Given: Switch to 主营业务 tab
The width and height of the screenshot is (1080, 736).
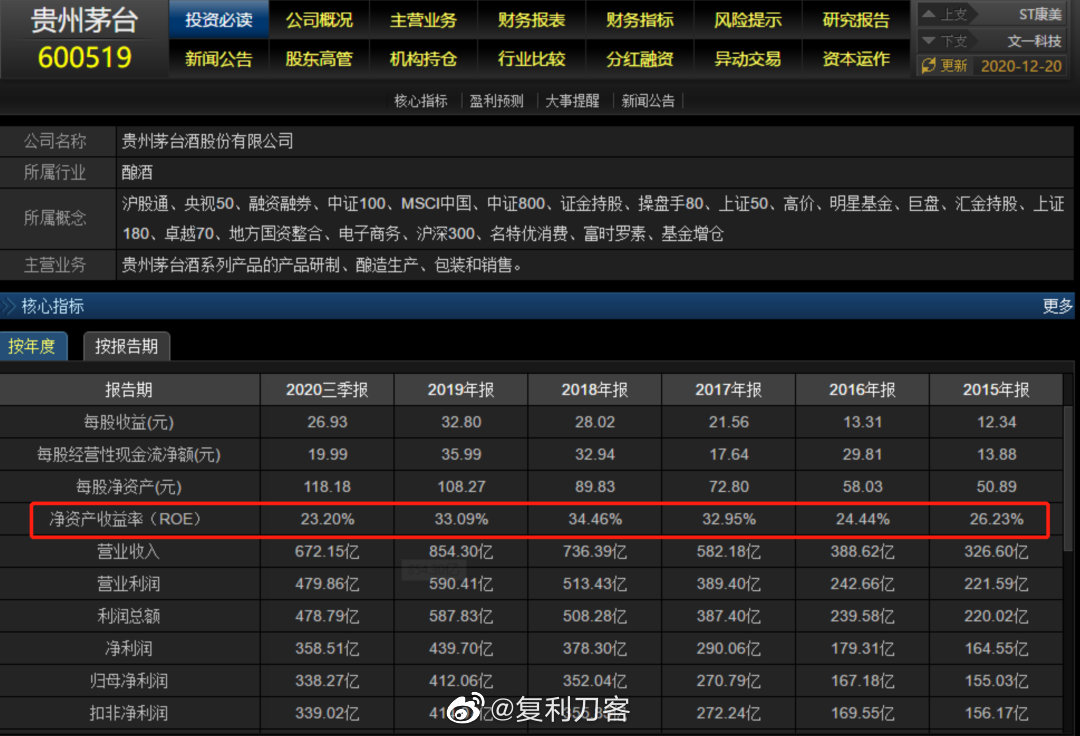Looking at the screenshot, I should pos(423,20).
